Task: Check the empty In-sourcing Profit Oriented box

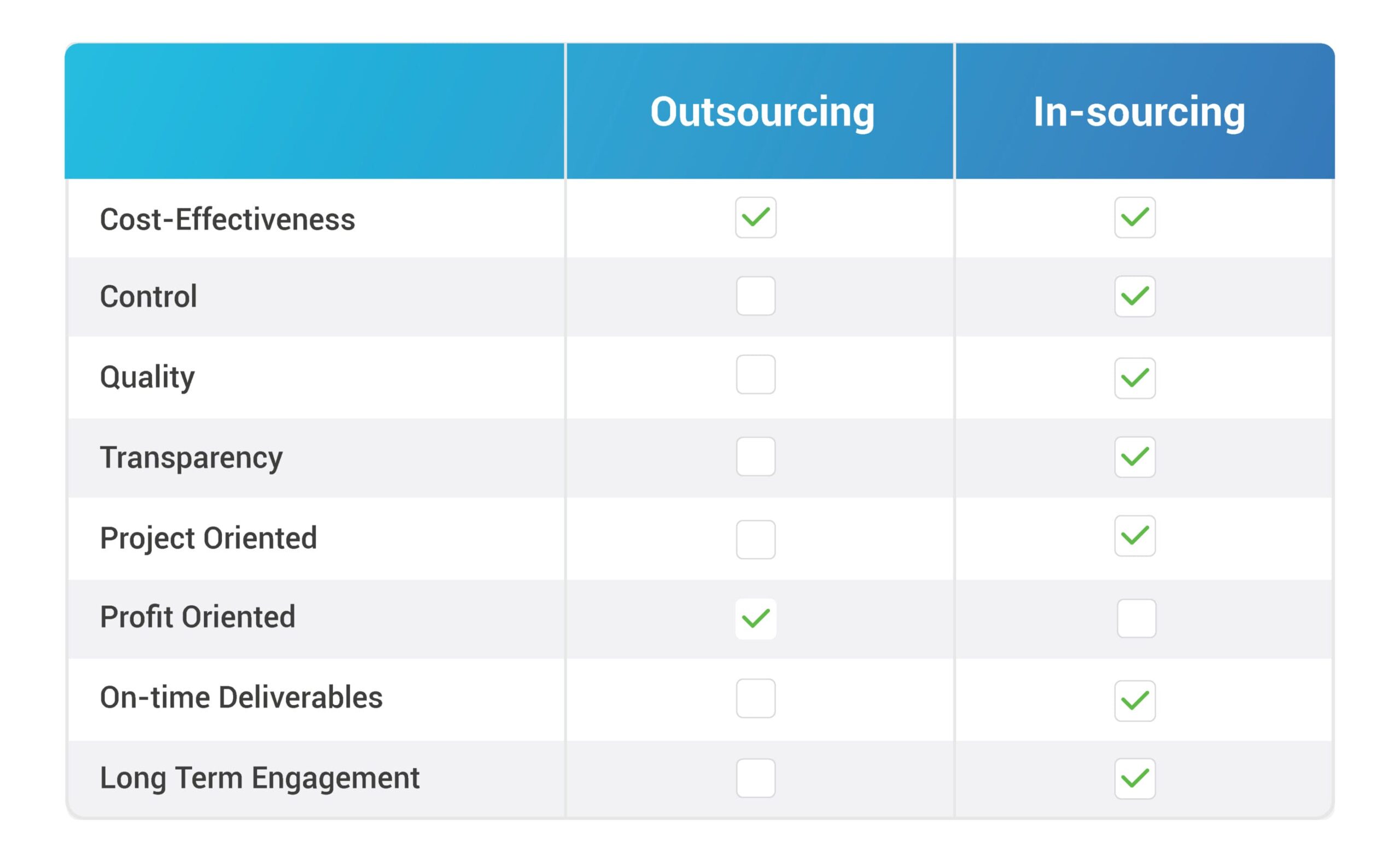Action: point(1136,619)
